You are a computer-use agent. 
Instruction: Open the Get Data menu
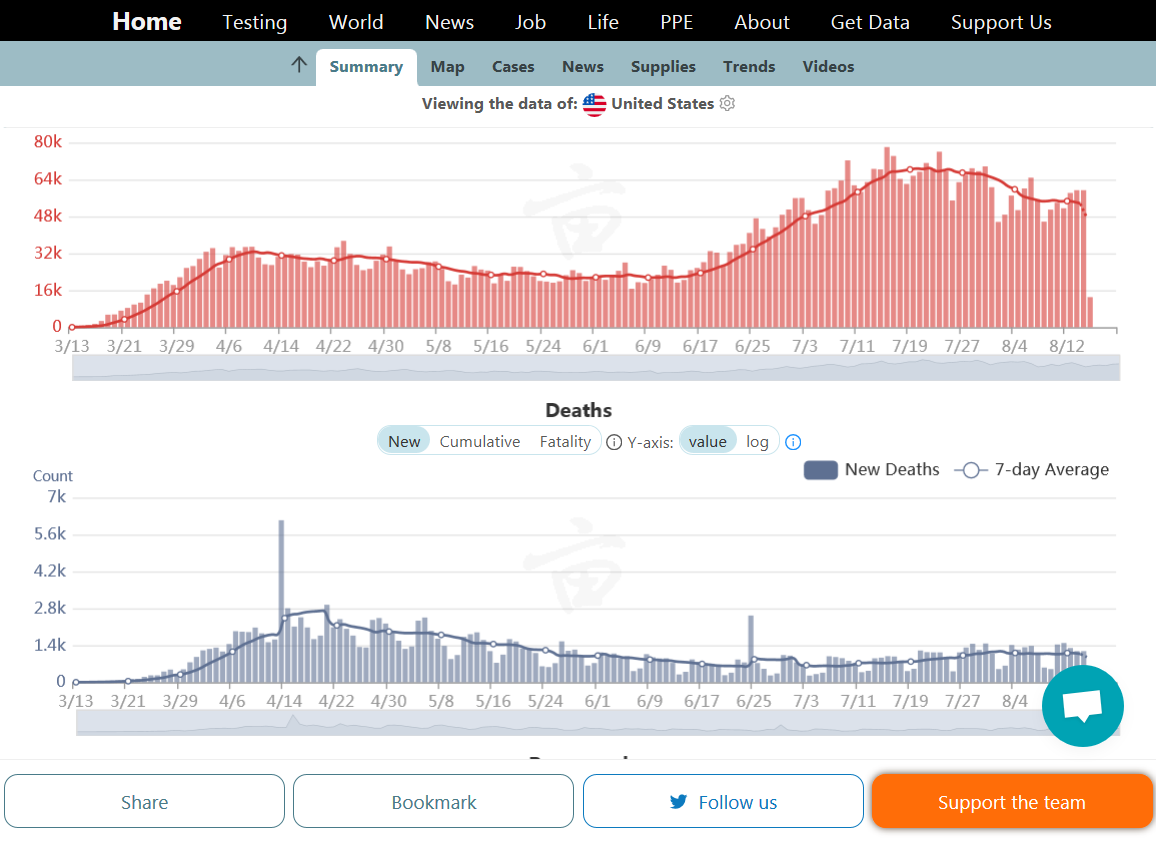click(870, 22)
